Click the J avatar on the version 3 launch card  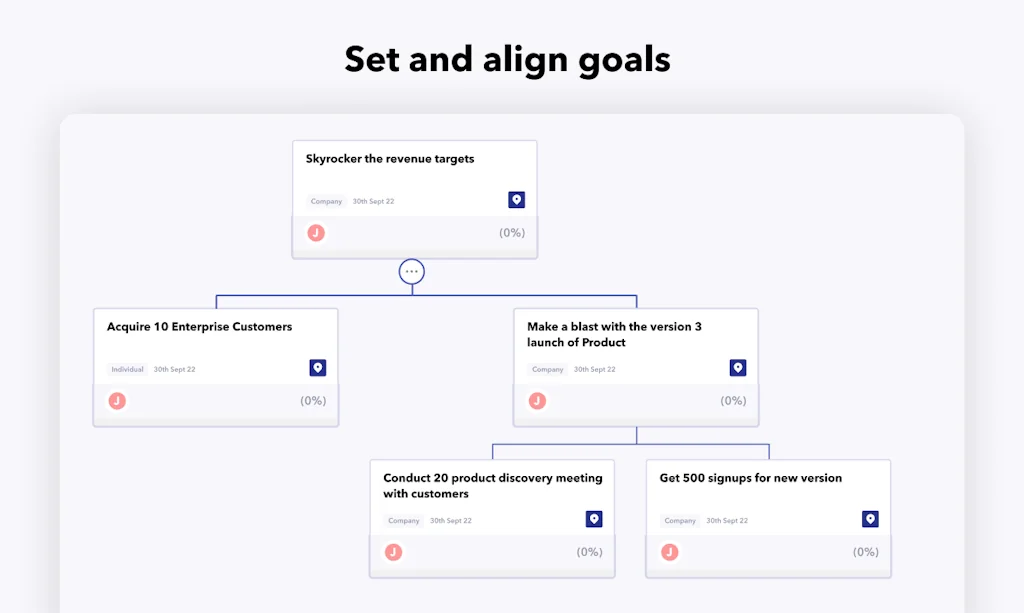point(537,400)
